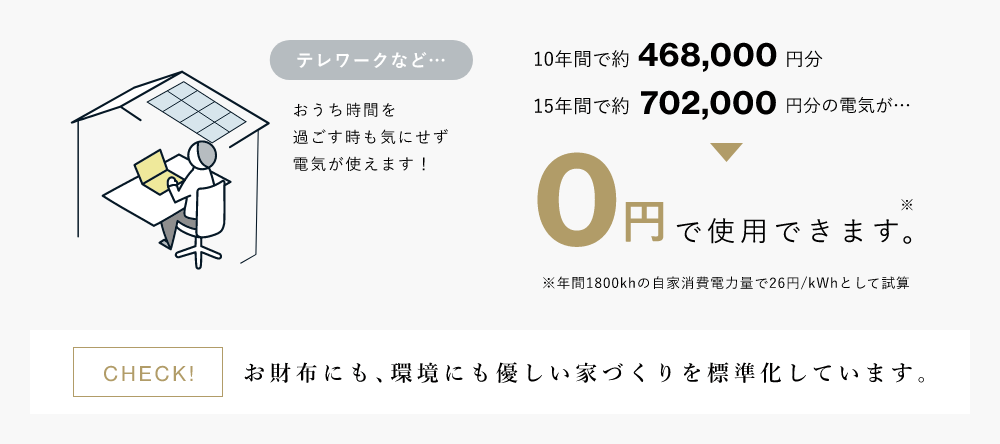The height and width of the screenshot is (444, 1000).
Task: Click the solar panel on the roof
Action: [x=198, y=113]
